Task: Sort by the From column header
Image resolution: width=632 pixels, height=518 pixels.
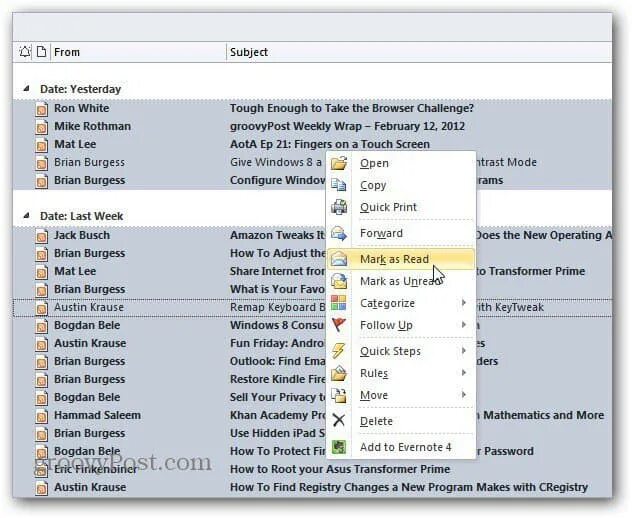Action: (138, 52)
